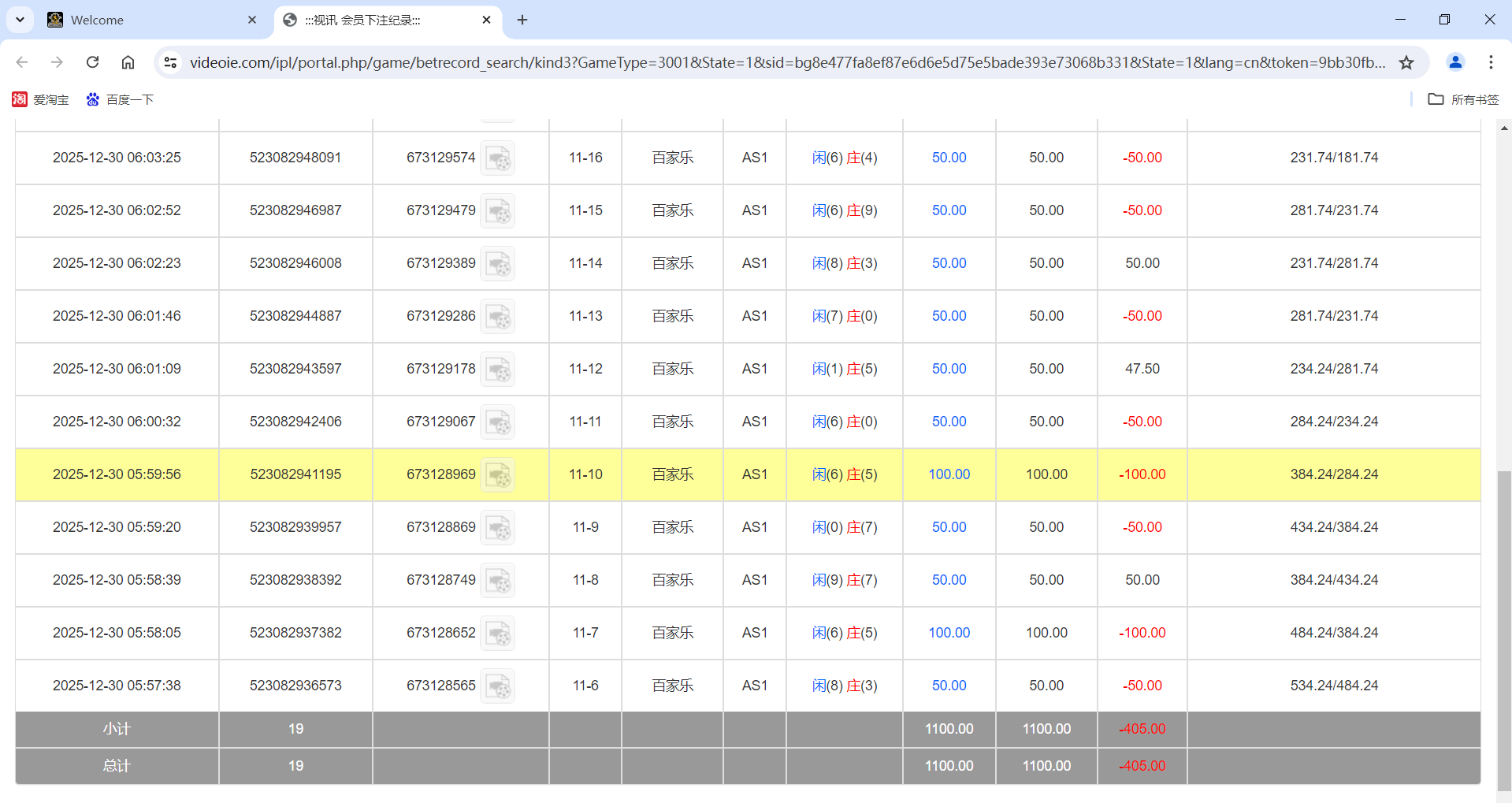Image resolution: width=1512 pixels, height=803 pixels.
Task: Play the video icon on row 11-16
Action: pyautogui.click(x=498, y=158)
